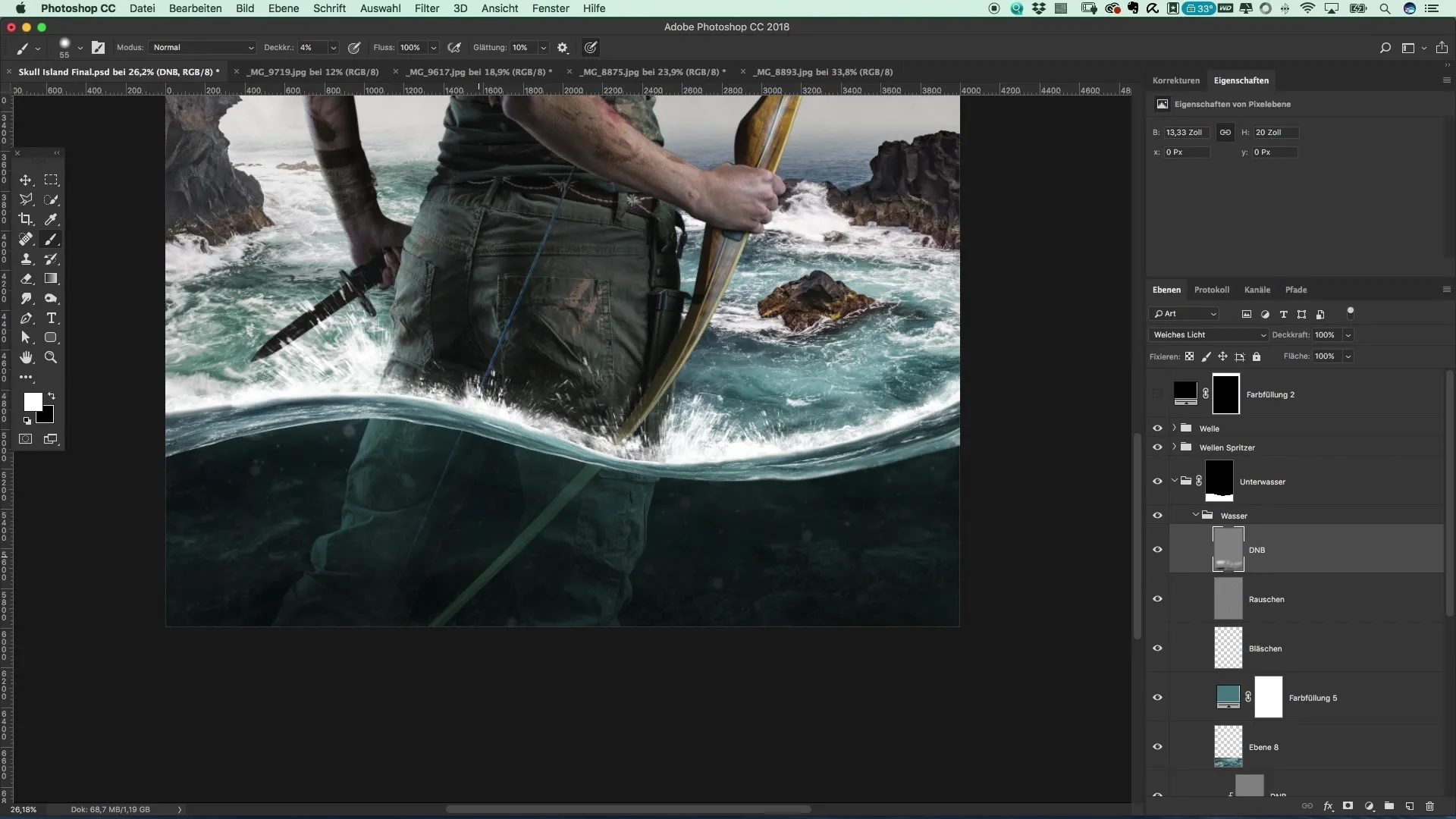Open Fläche fill dropdown arrow
The height and width of the screenshot is (819, 1456).
[x=1348, y=356]
